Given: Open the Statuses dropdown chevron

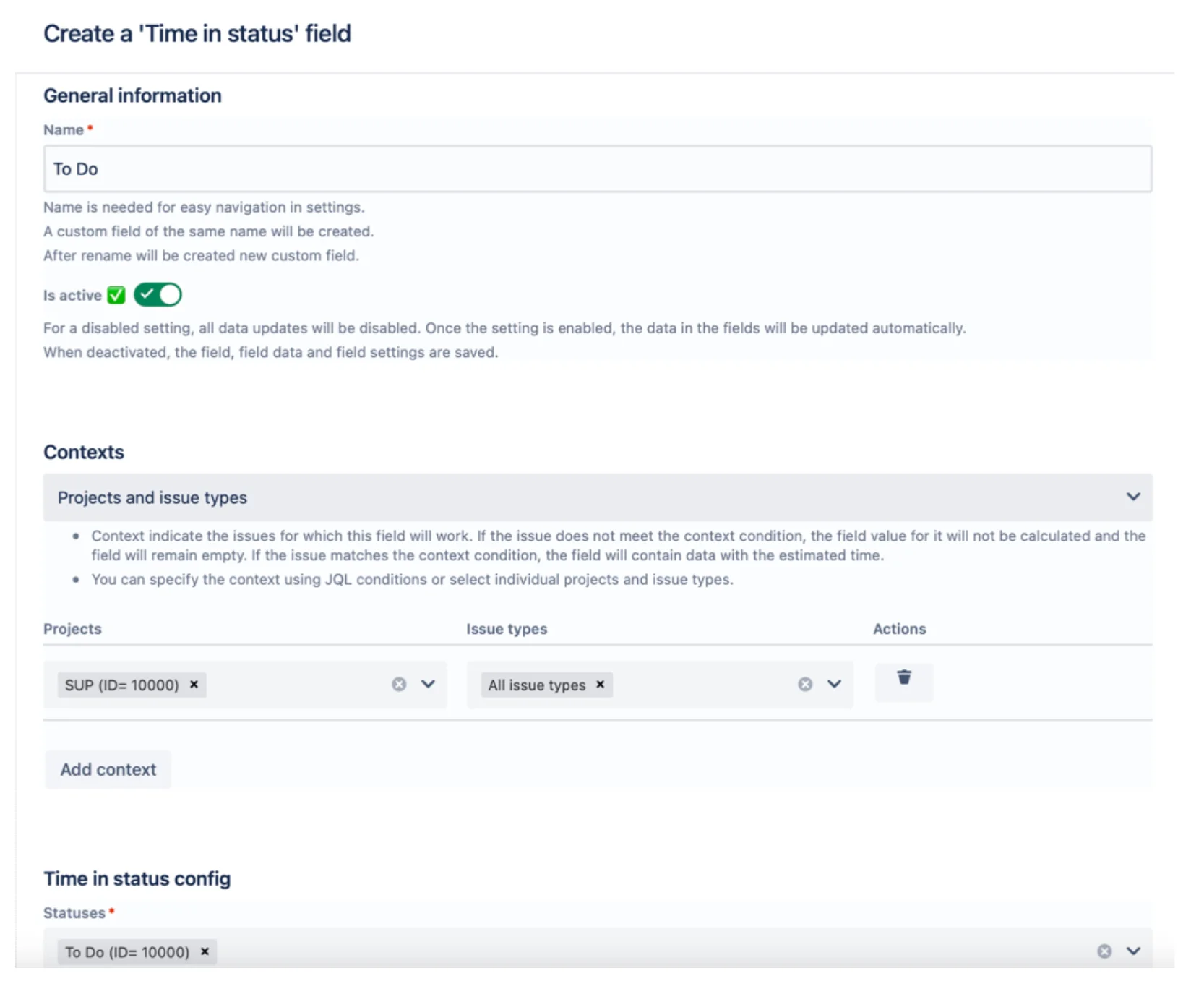Looking at the screenshot, I should point(1133,951).
